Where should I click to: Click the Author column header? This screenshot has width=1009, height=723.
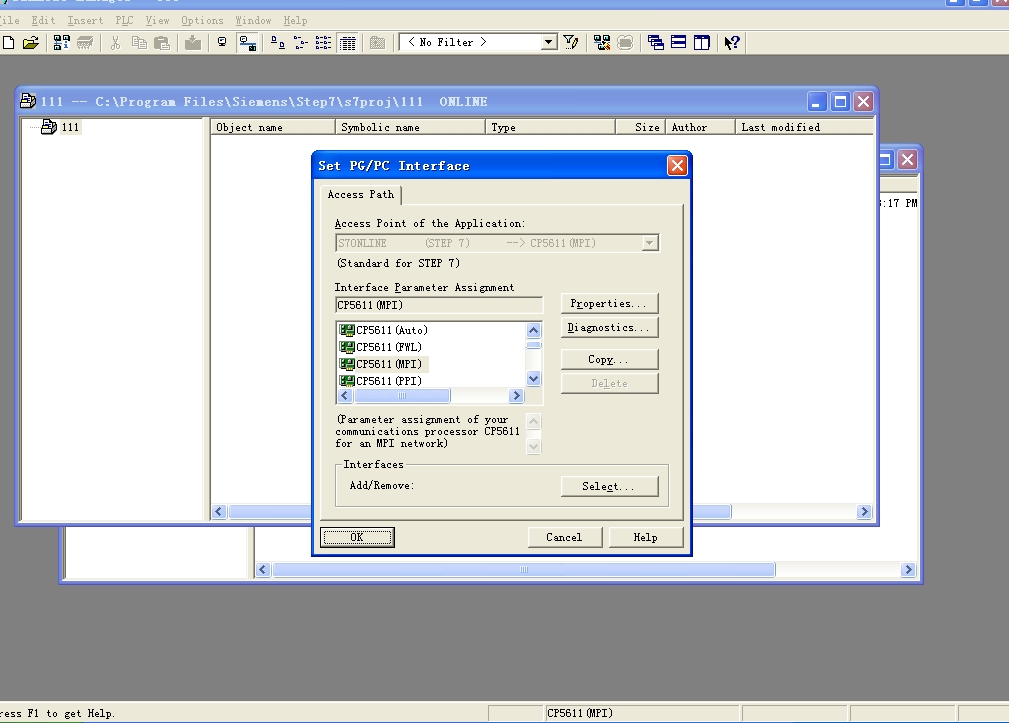pos(700,127)
